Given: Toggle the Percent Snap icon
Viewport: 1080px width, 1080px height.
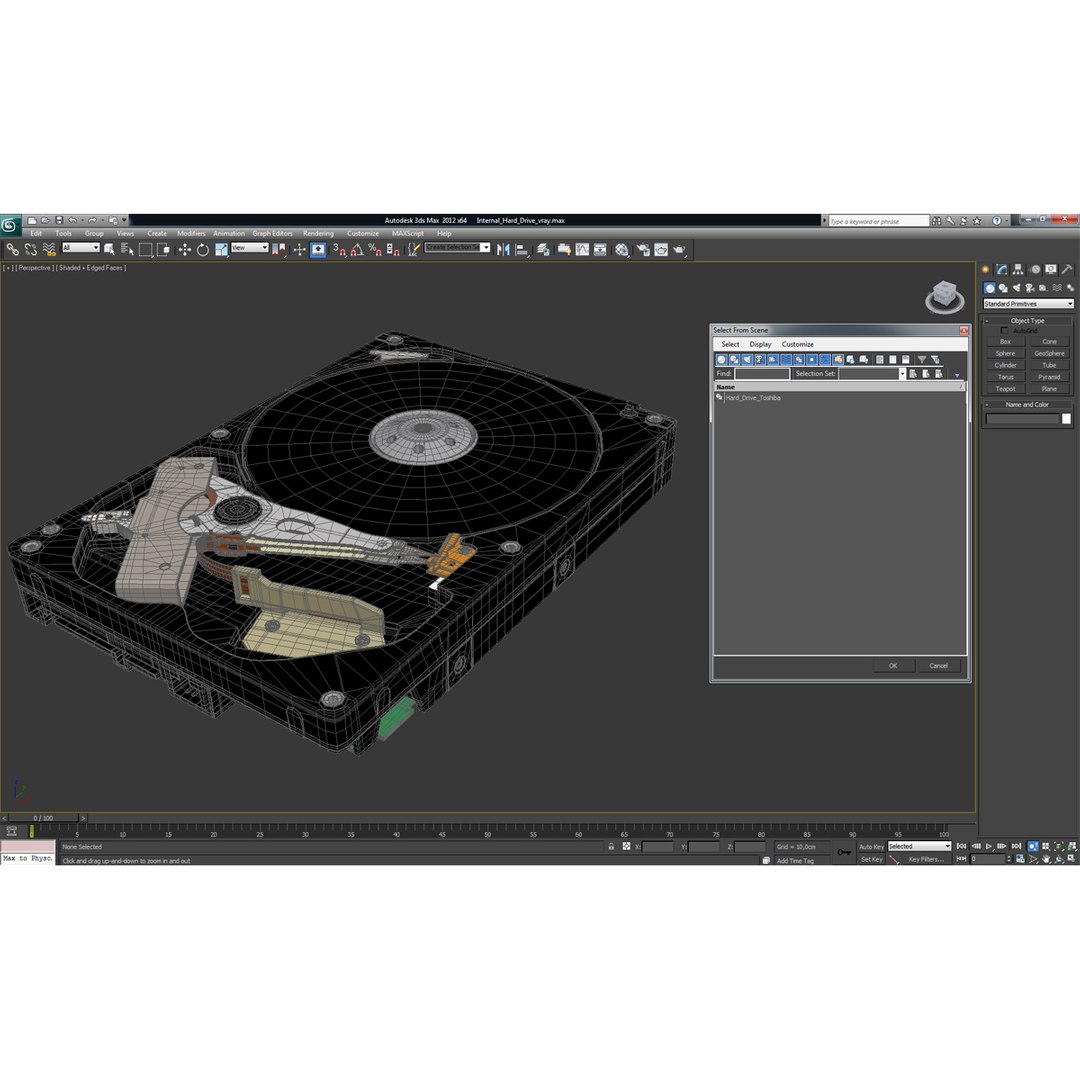Looking at the screenshot, I should [x=375, y=249].
